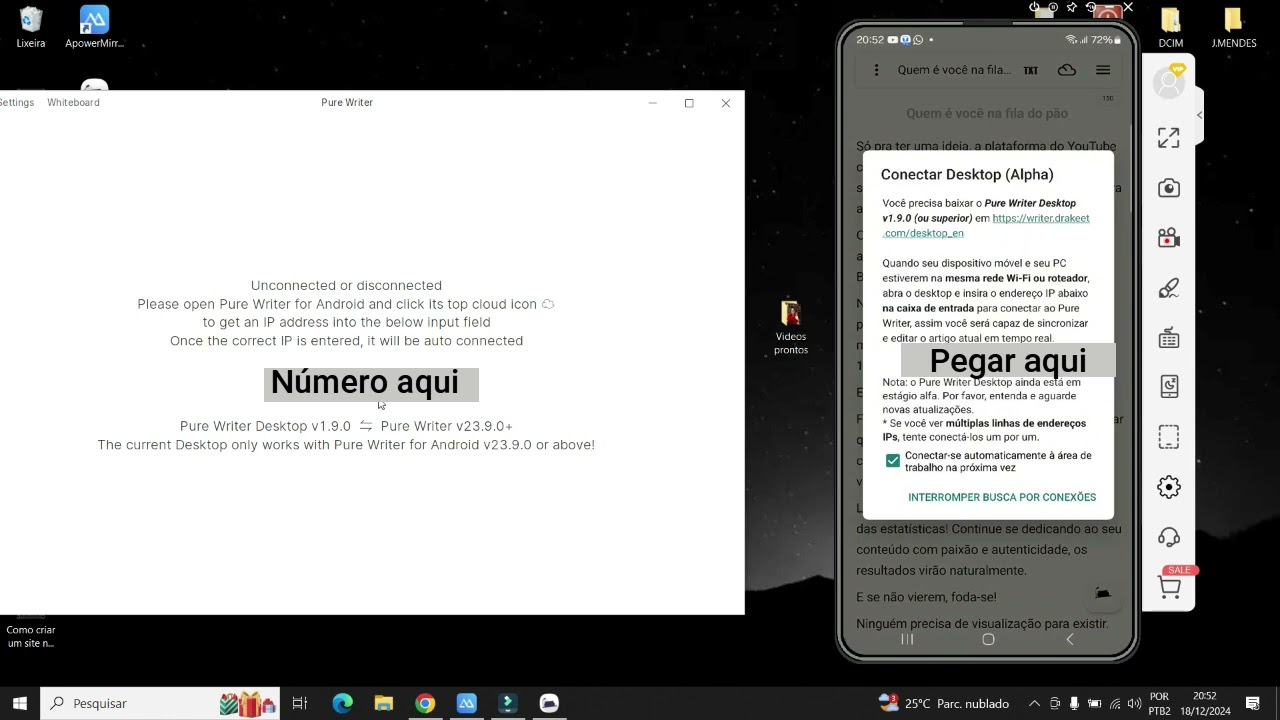Viewport: 1280px width, 720px height.
Task: Open the whiteboard brush tool icon
Action: [1169, 288]
